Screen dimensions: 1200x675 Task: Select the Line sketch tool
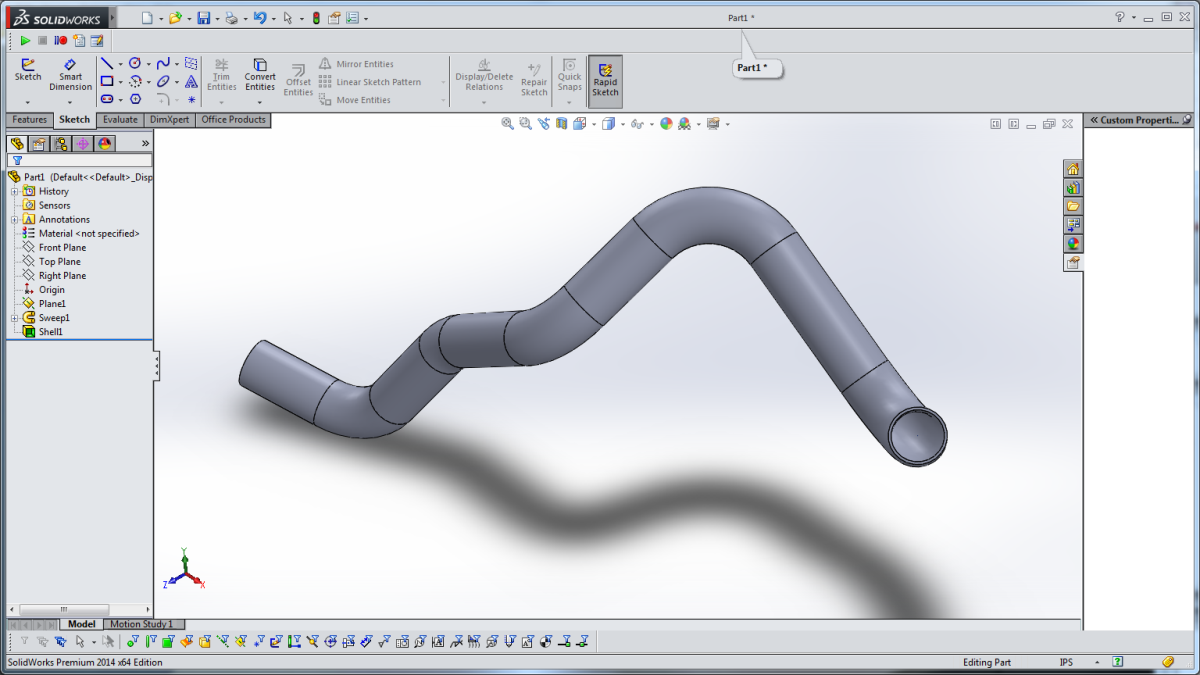coord(106,64)
